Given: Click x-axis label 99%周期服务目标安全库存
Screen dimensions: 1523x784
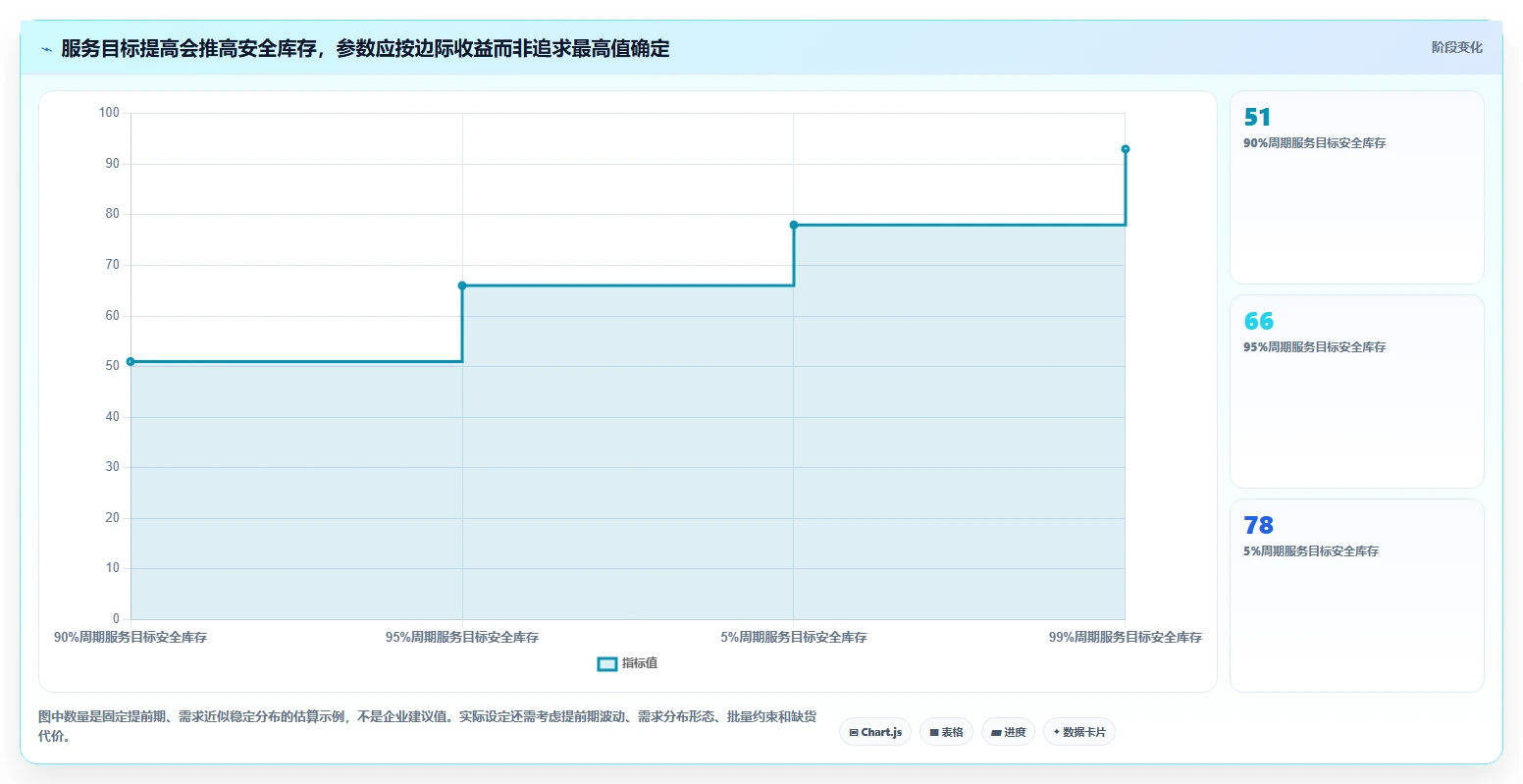Looking at the screenshot, I should 1126,638.
